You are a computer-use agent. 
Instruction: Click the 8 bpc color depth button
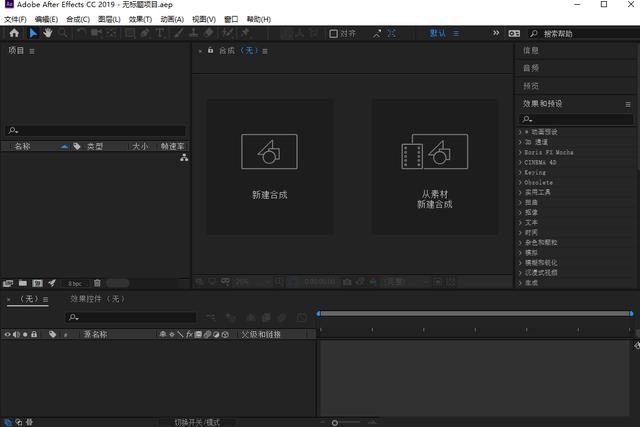[x=75, y=283]
